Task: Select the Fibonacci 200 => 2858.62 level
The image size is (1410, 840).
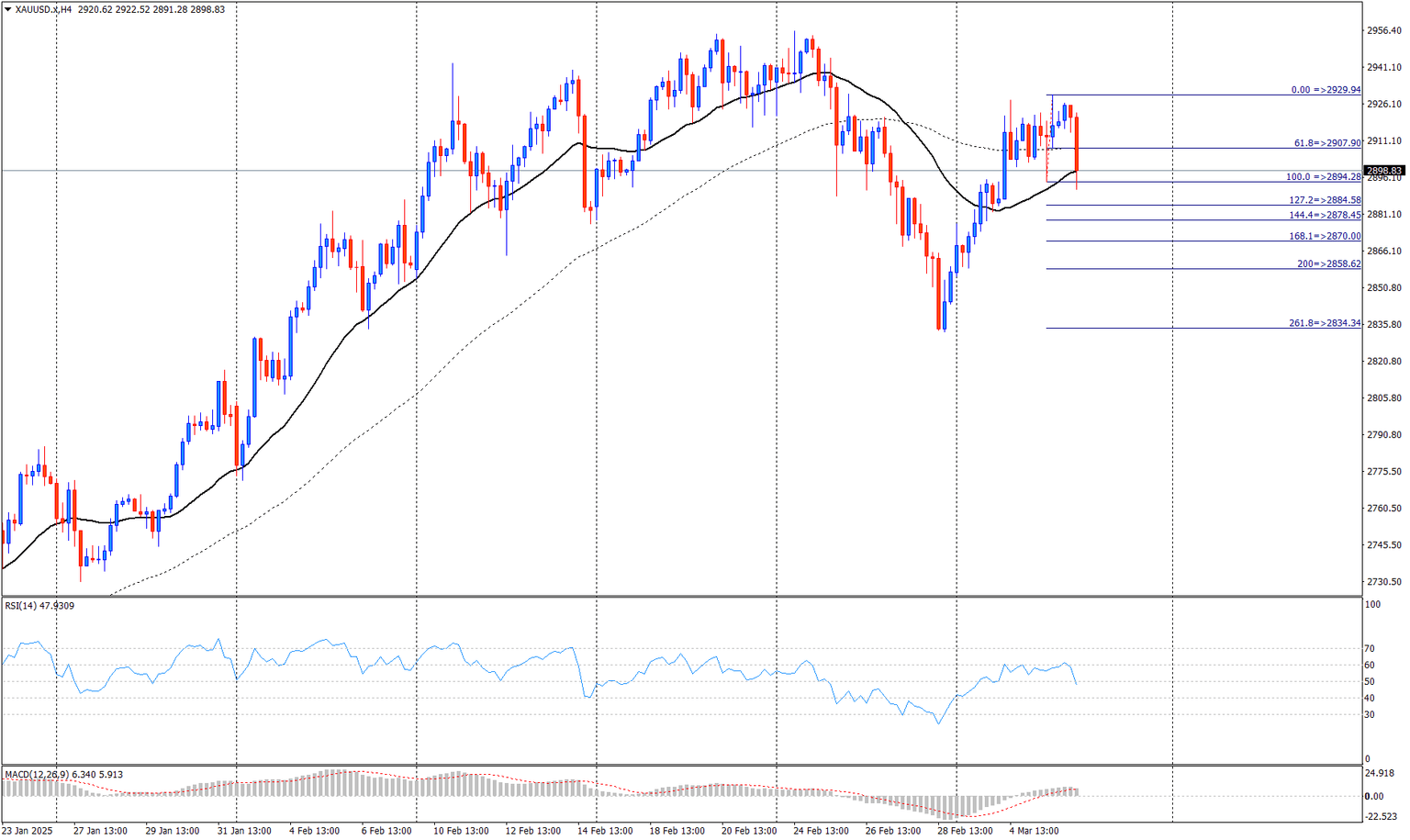Action: coord(1329,264)
